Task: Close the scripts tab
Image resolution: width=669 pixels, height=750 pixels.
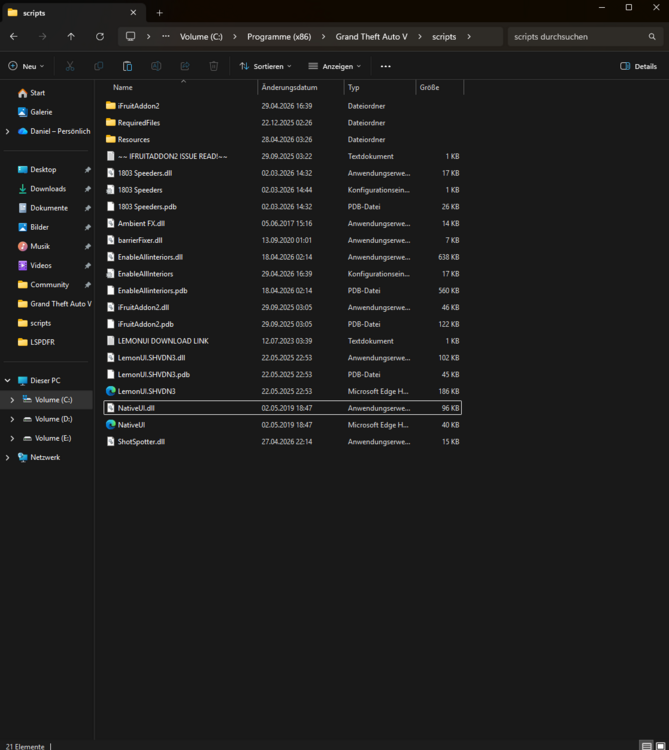Action: 133,12
